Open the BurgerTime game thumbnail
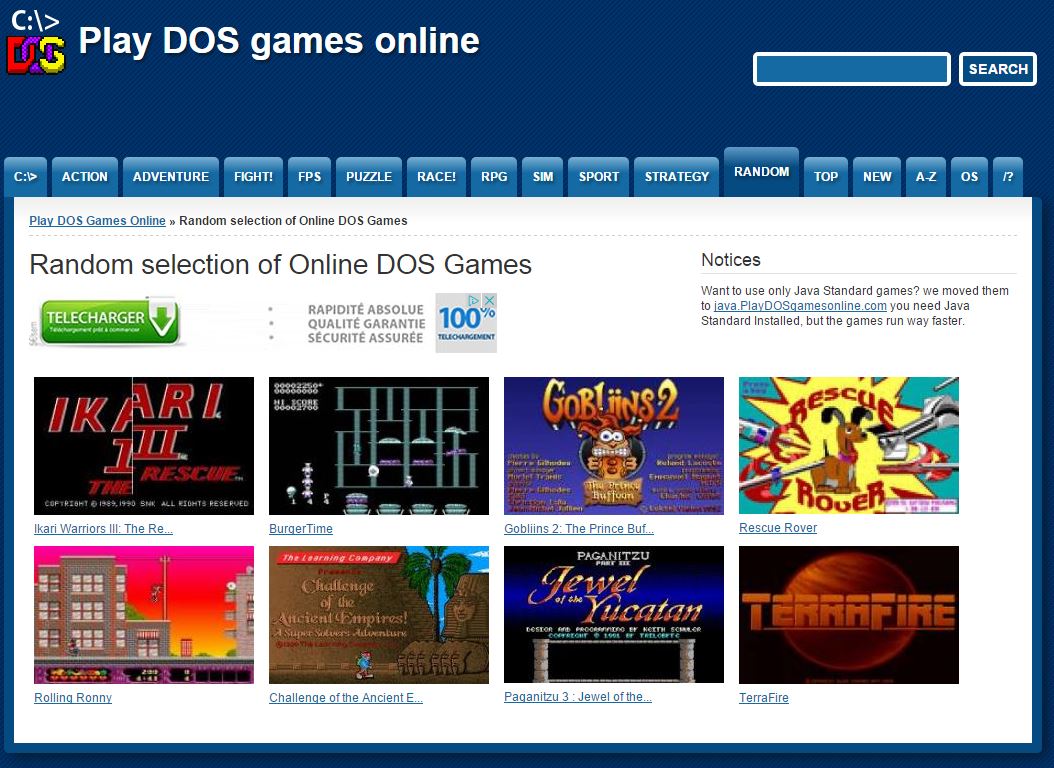1054x768 pixels. pos(378,445)
